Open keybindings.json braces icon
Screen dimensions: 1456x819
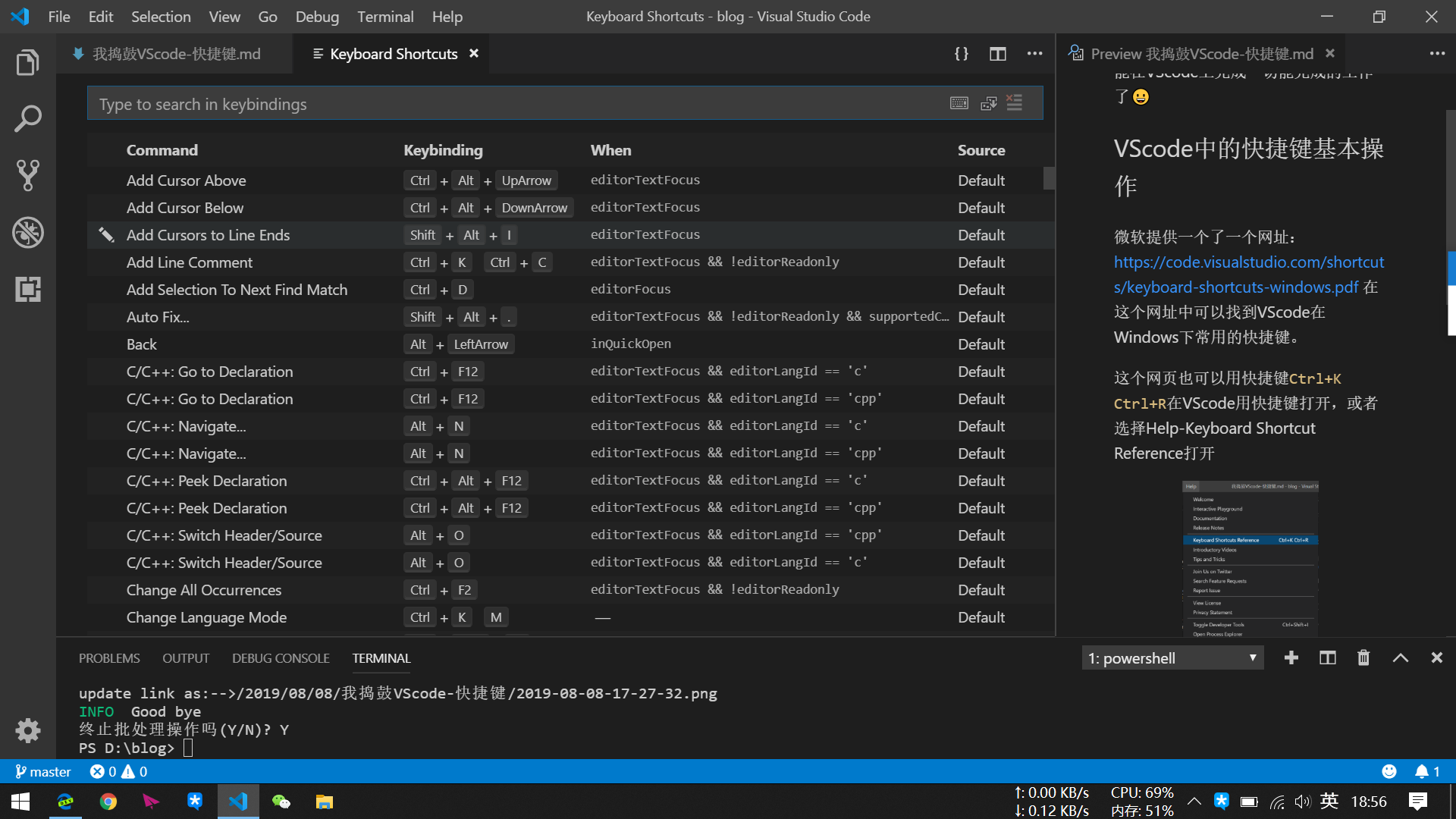pyautogui.click(x=961, y=54)
